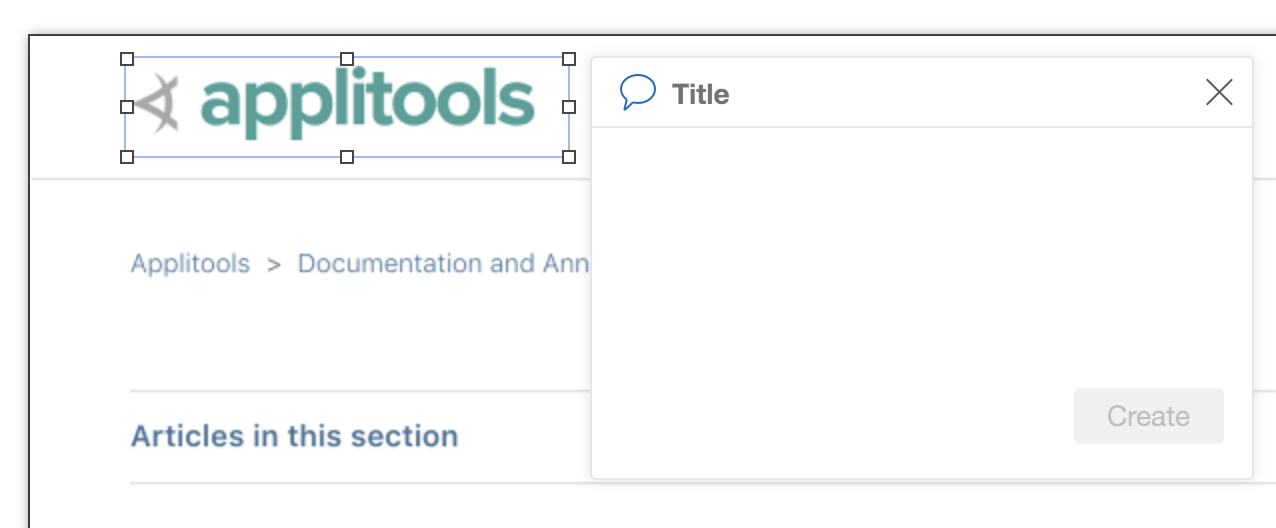Click the blue speech bubble comment icon
The width and height of the screenshot is (1276, 528).
[638, 93]
